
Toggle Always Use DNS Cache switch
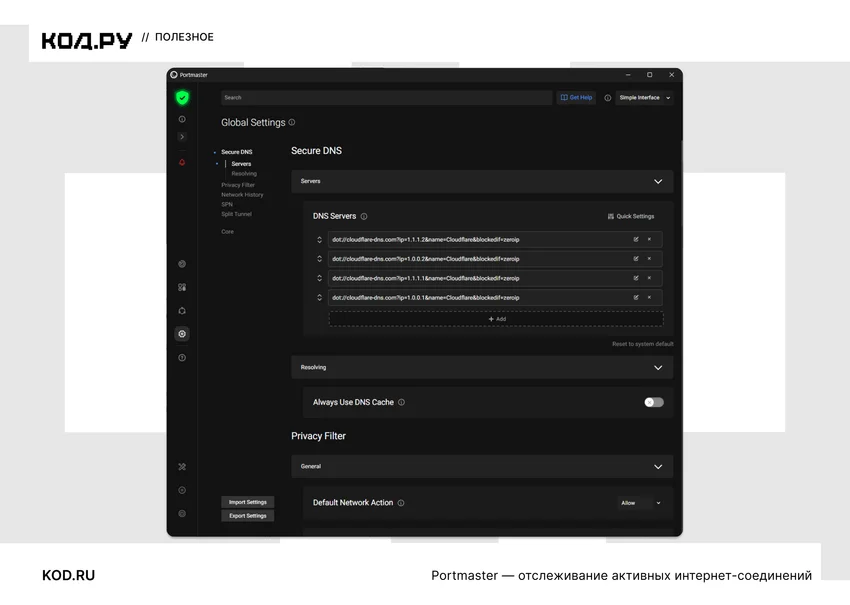(654, 402)
